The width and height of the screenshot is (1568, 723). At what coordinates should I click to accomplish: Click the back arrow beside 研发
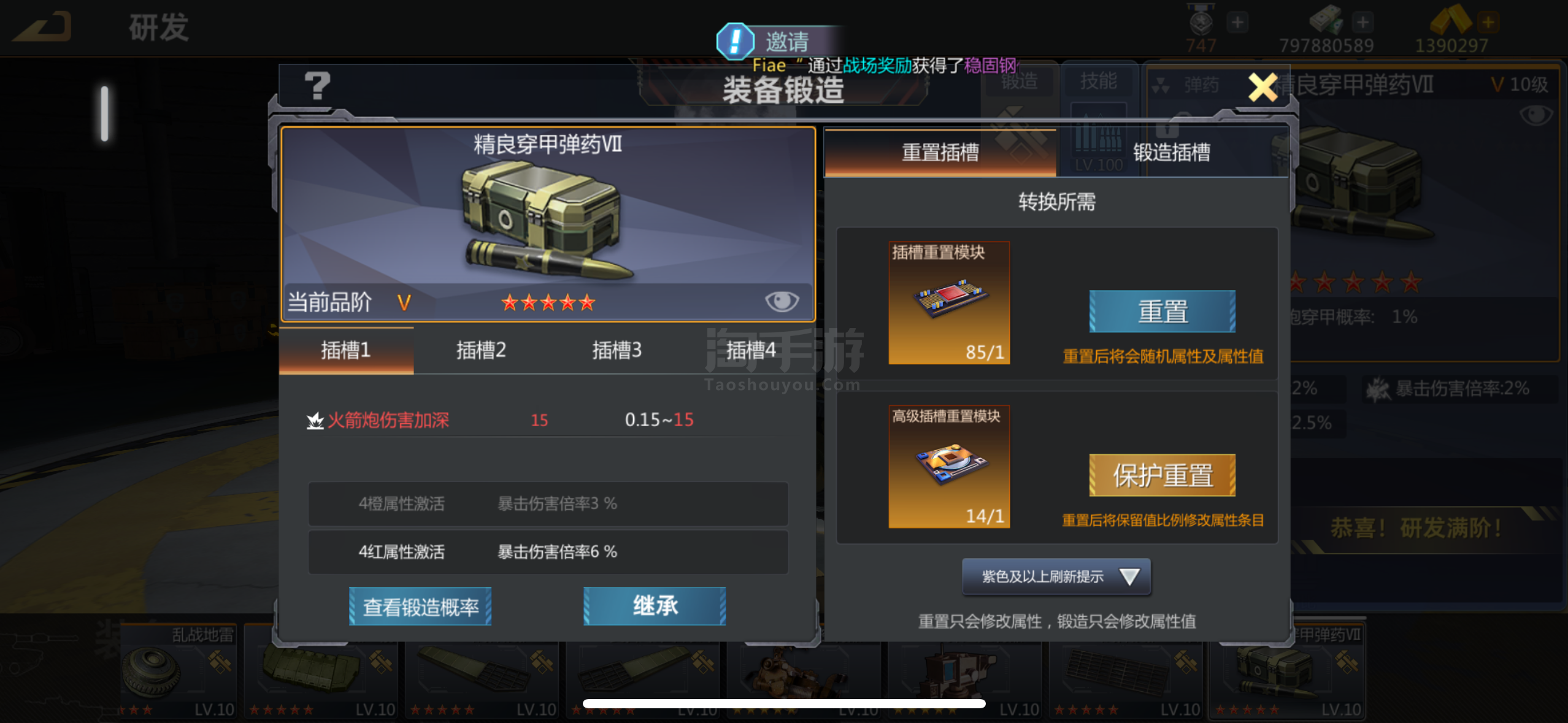click(x=43, y=27)
